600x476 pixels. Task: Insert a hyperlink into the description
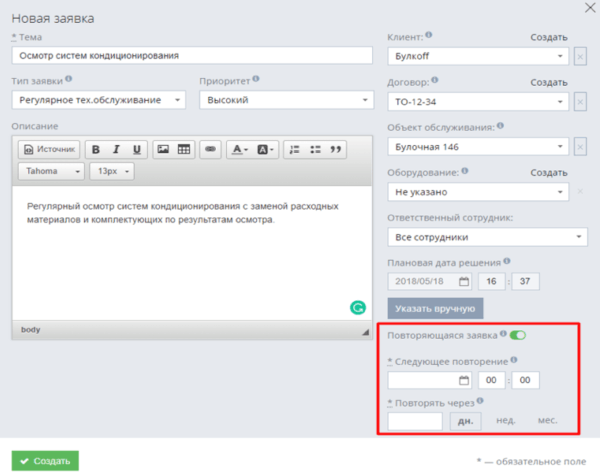[x=210, y=150]
